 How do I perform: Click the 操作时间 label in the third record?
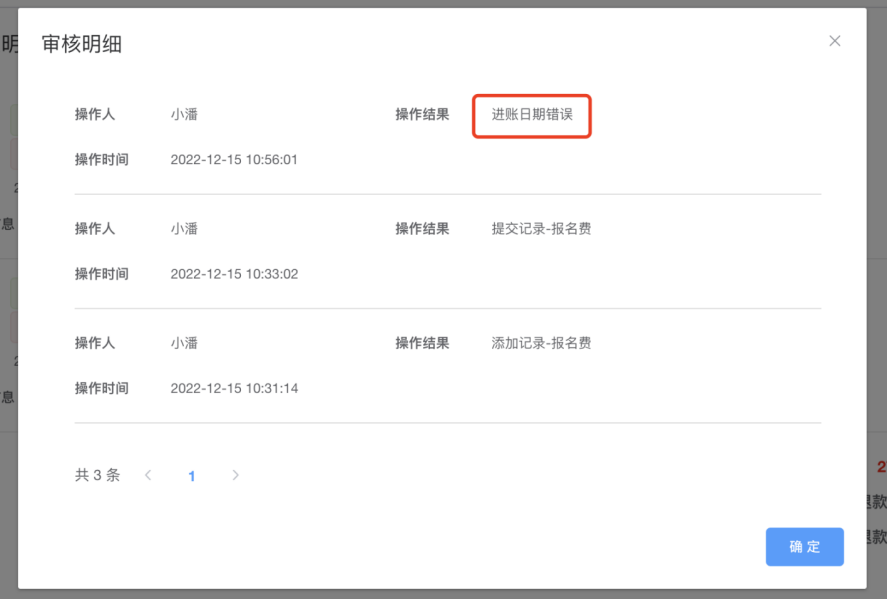point(102,388)
